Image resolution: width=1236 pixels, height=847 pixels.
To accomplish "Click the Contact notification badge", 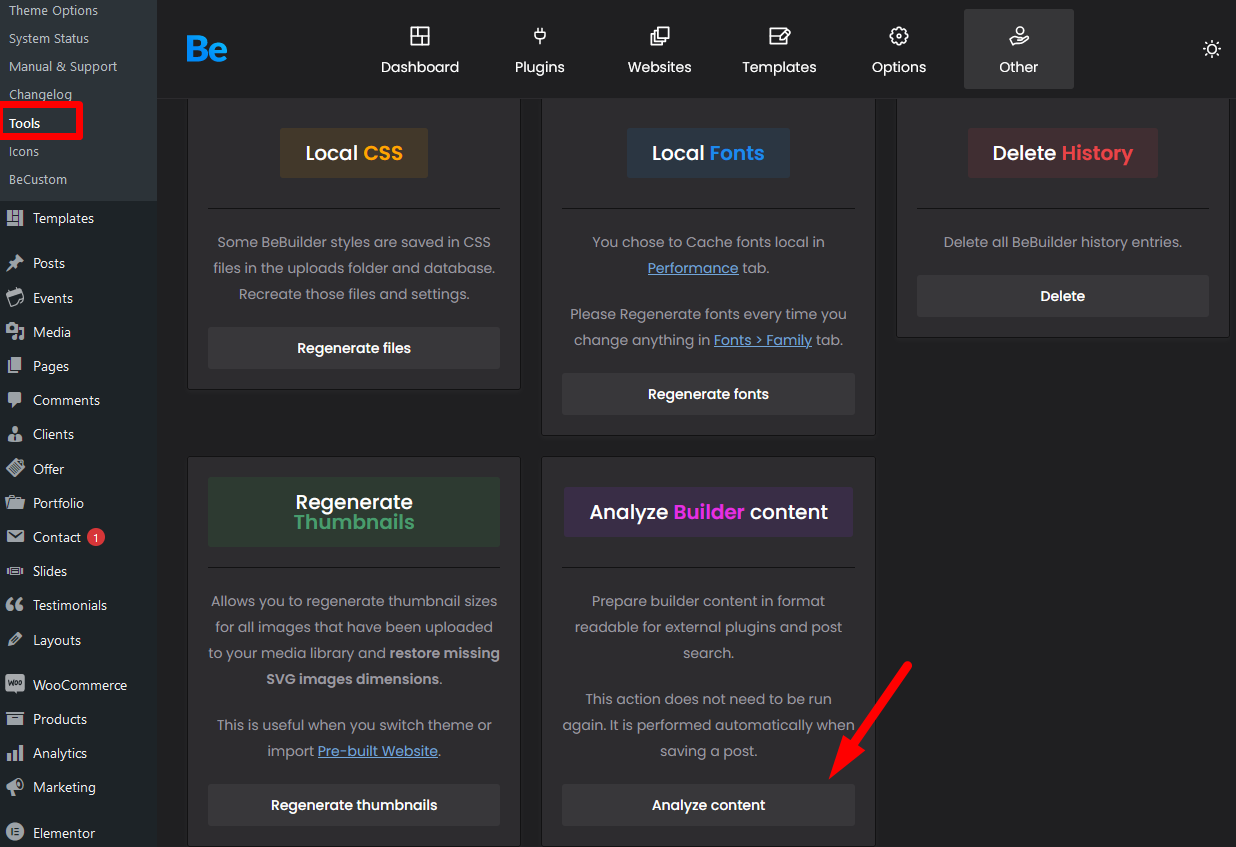I will 96,537.
